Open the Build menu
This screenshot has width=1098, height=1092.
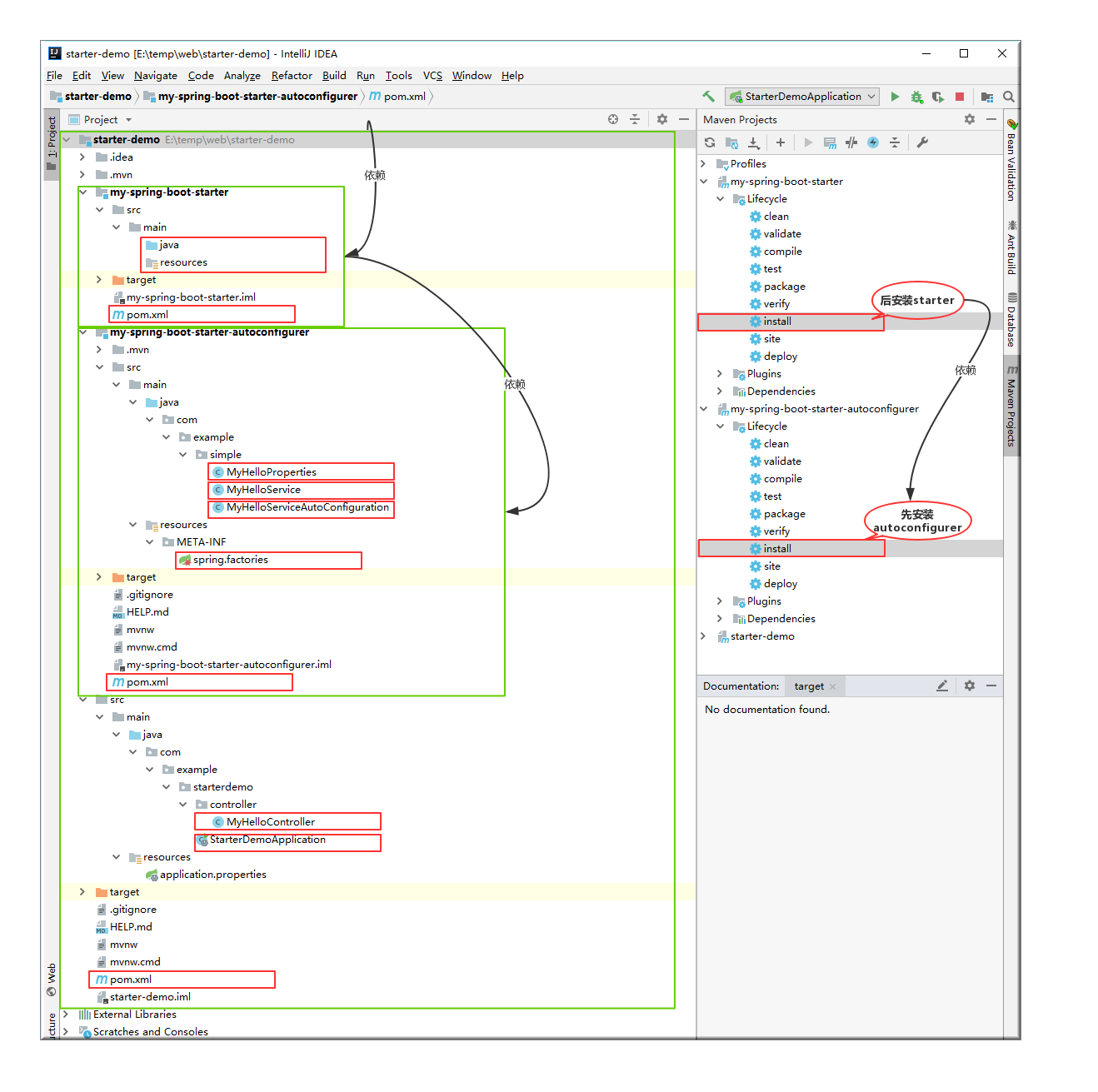334,76
